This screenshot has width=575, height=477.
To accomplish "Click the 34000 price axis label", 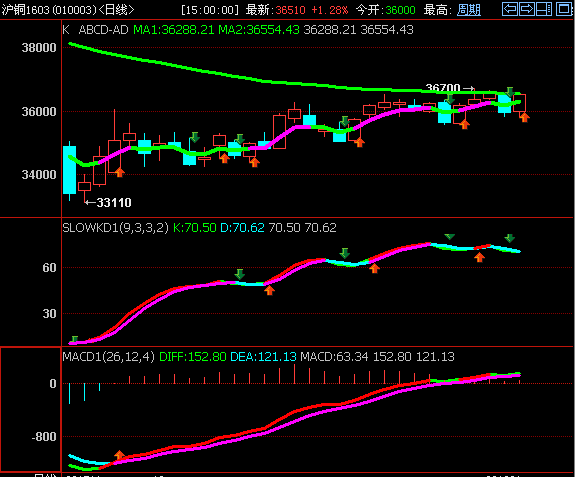I will 39,175.
